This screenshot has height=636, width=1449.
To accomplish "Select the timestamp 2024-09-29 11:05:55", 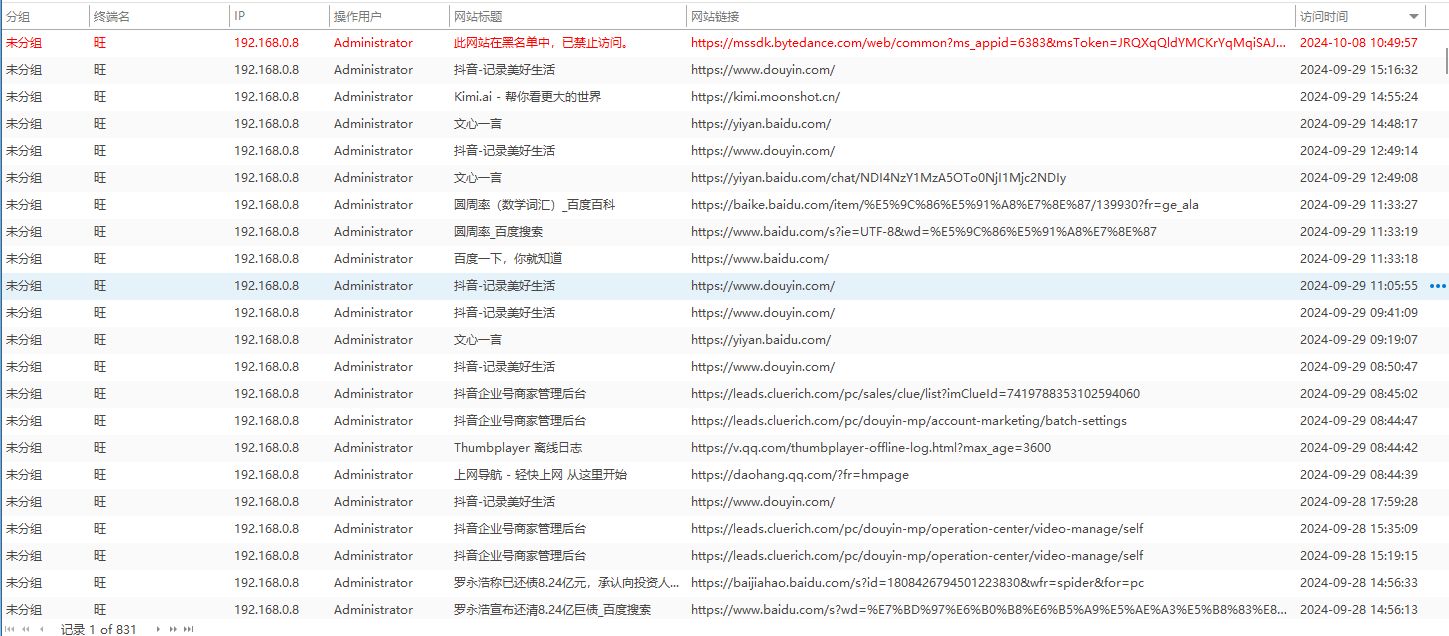I will [x=1358, y=286].
